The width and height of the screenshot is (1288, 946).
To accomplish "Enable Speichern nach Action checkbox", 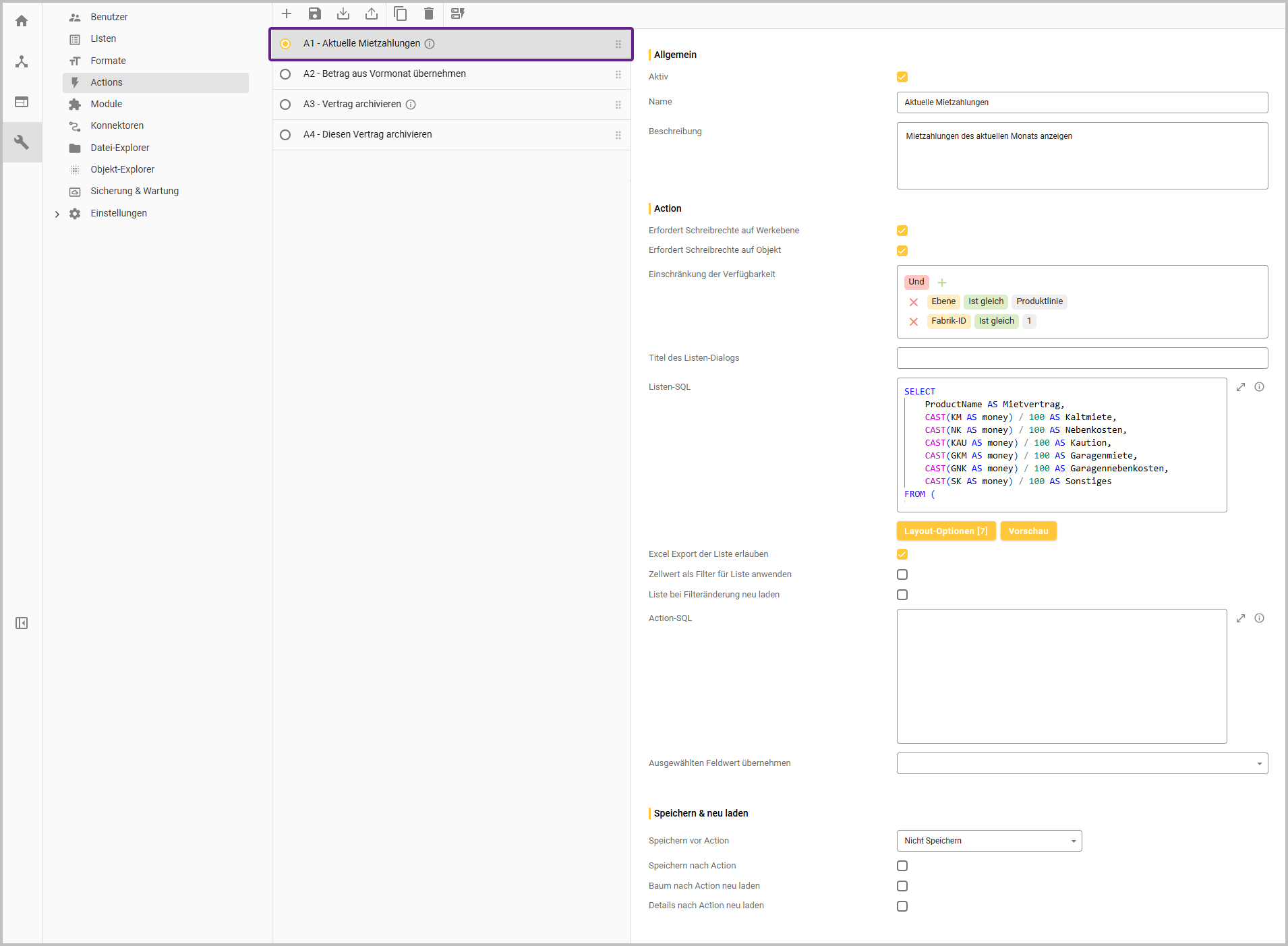I will [902, 866].
